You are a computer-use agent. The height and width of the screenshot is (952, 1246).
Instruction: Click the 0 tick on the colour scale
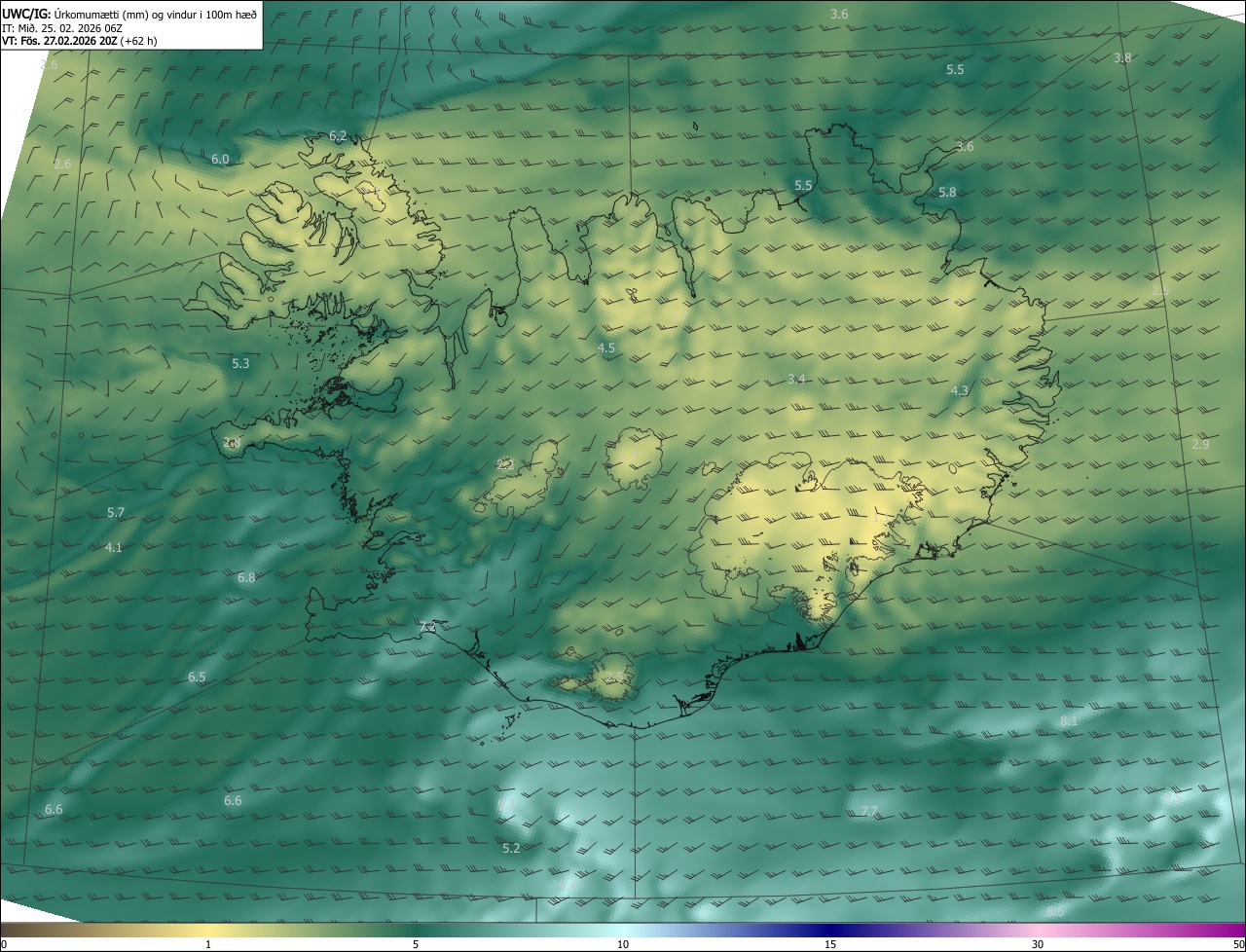click(x=3, y=945)
